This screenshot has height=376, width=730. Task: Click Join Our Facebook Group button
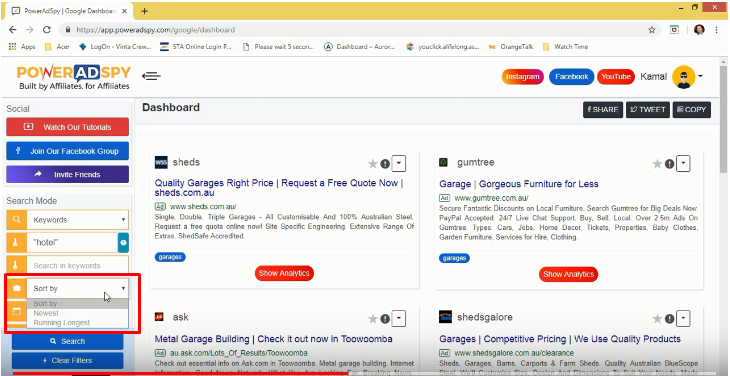[68, 151]
